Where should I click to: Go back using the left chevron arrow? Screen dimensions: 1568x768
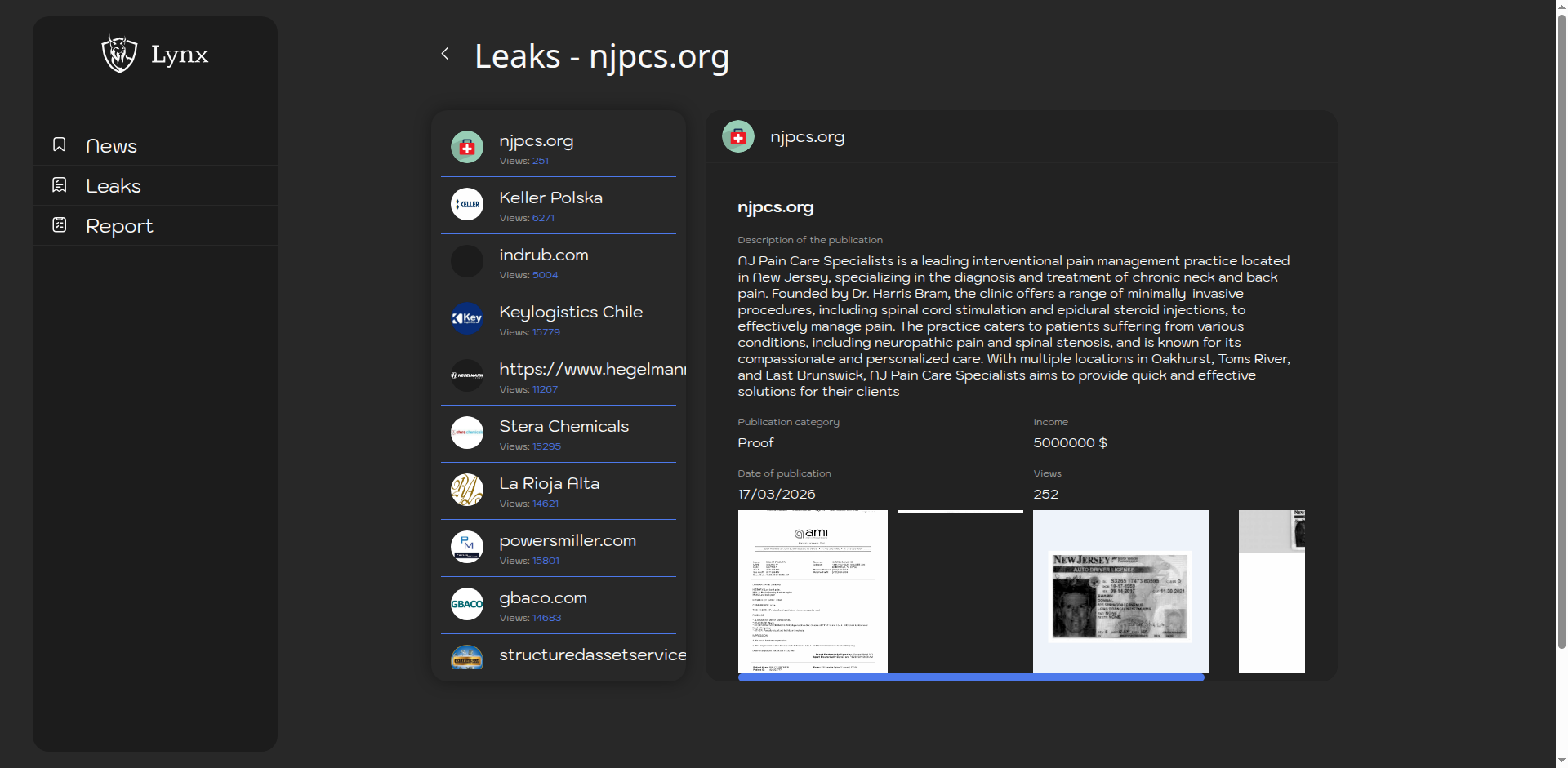point(445,54)
